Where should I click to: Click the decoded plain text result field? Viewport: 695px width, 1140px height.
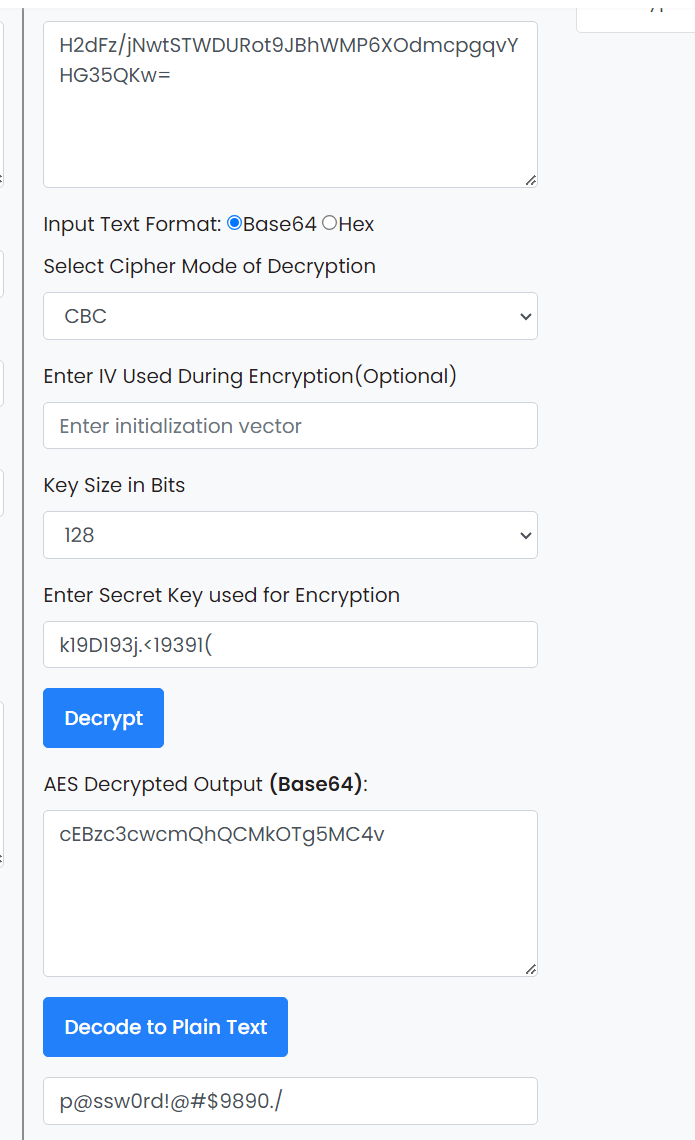(290, 1101)
